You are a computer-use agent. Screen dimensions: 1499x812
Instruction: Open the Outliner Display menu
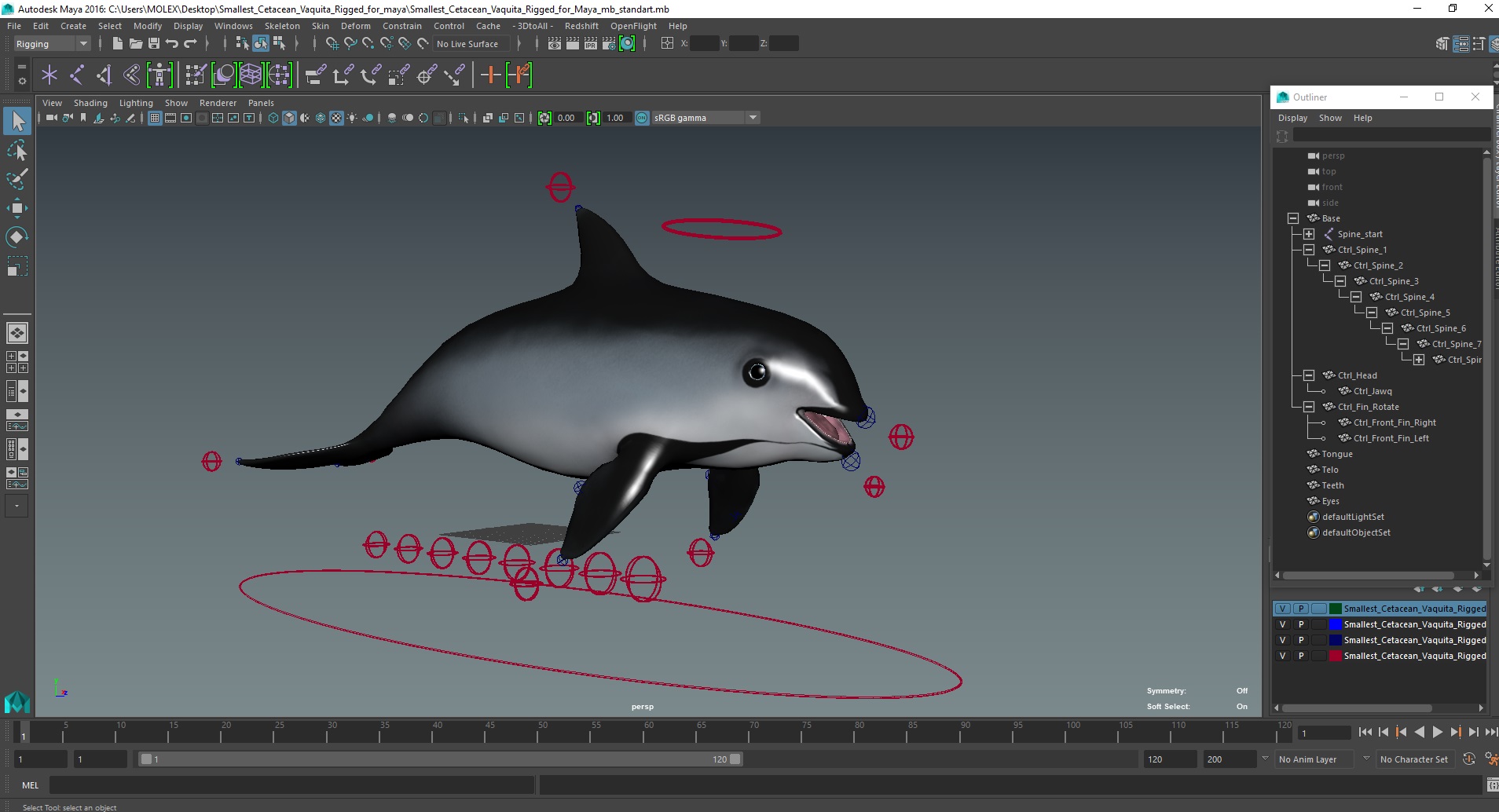click(1292, 118)
